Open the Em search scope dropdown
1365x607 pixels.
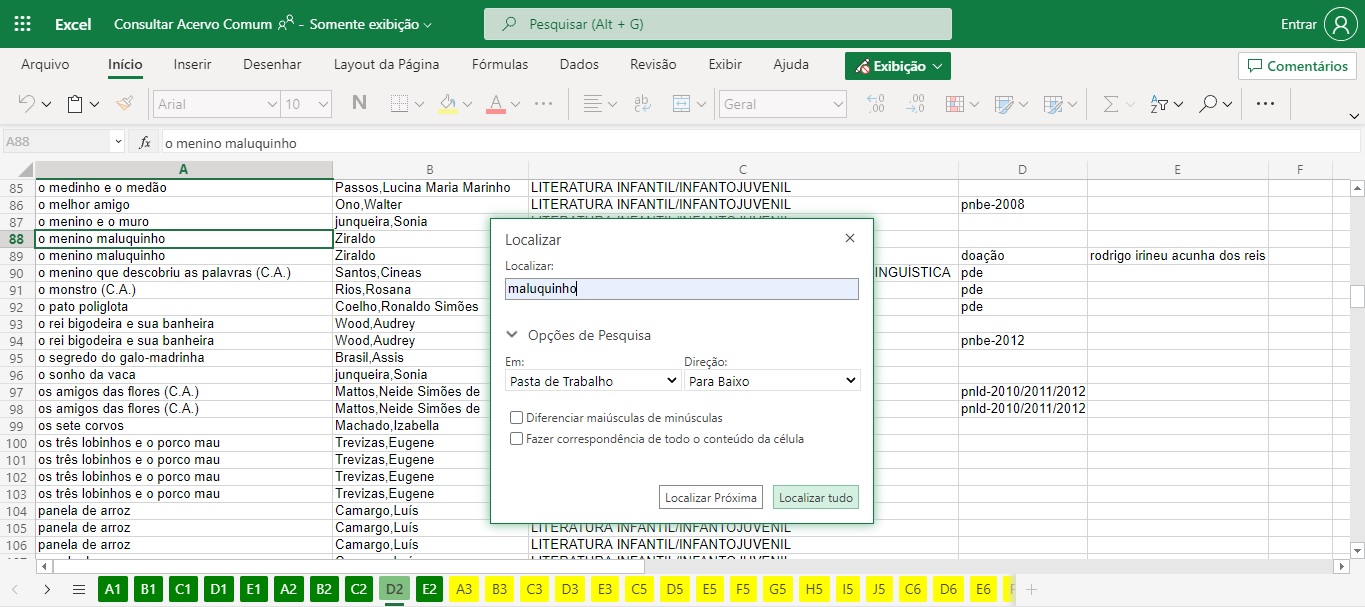click(593, 381)
